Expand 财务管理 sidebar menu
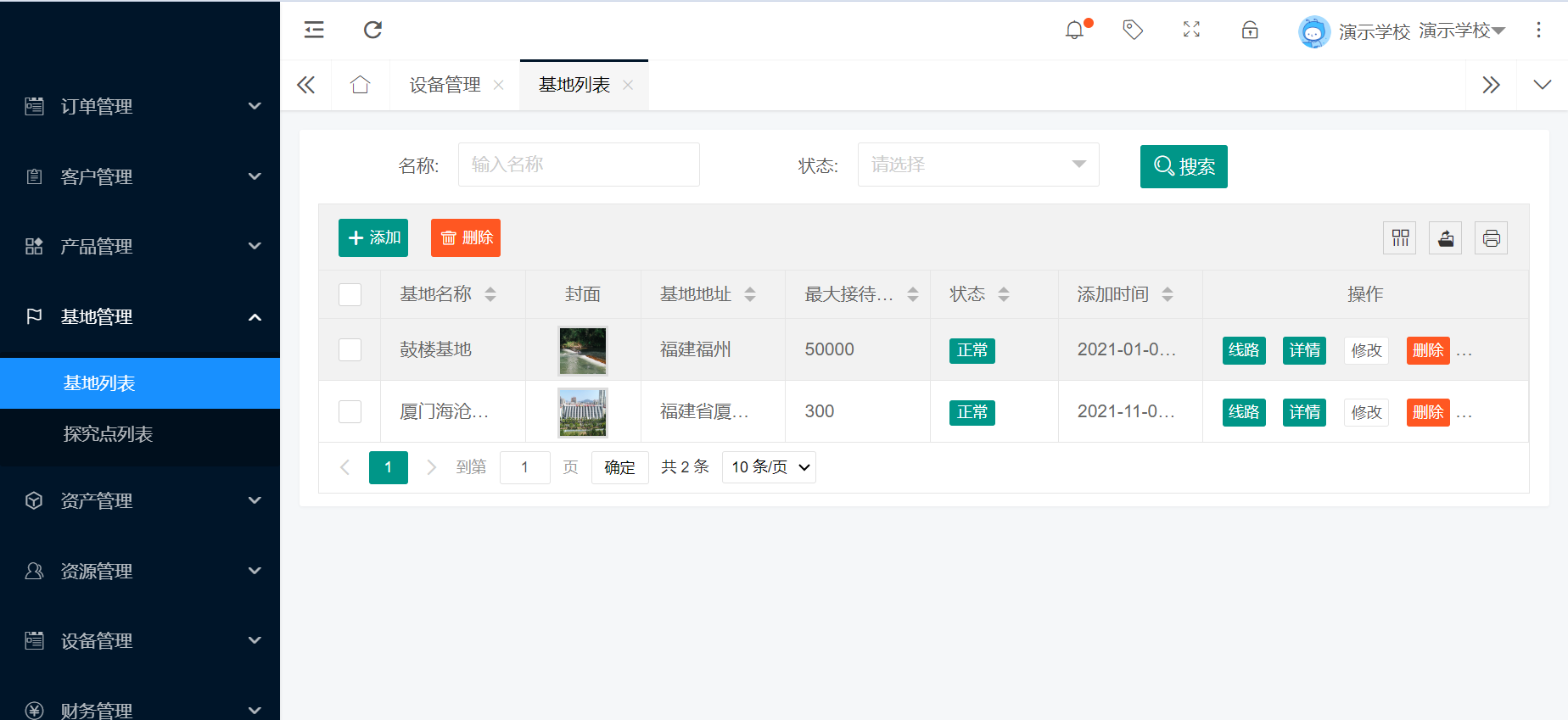 [140, 710]
